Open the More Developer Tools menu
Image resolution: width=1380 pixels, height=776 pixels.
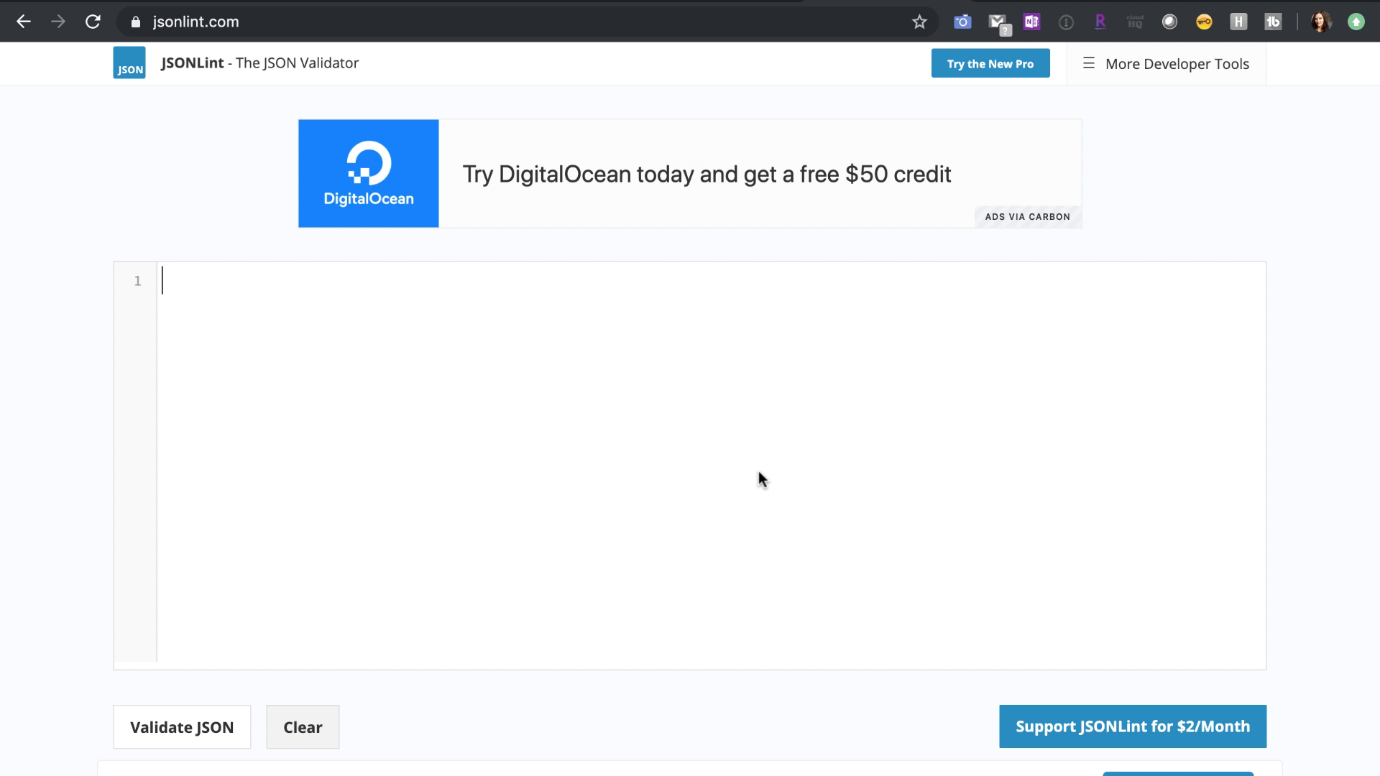(1166, 63)
